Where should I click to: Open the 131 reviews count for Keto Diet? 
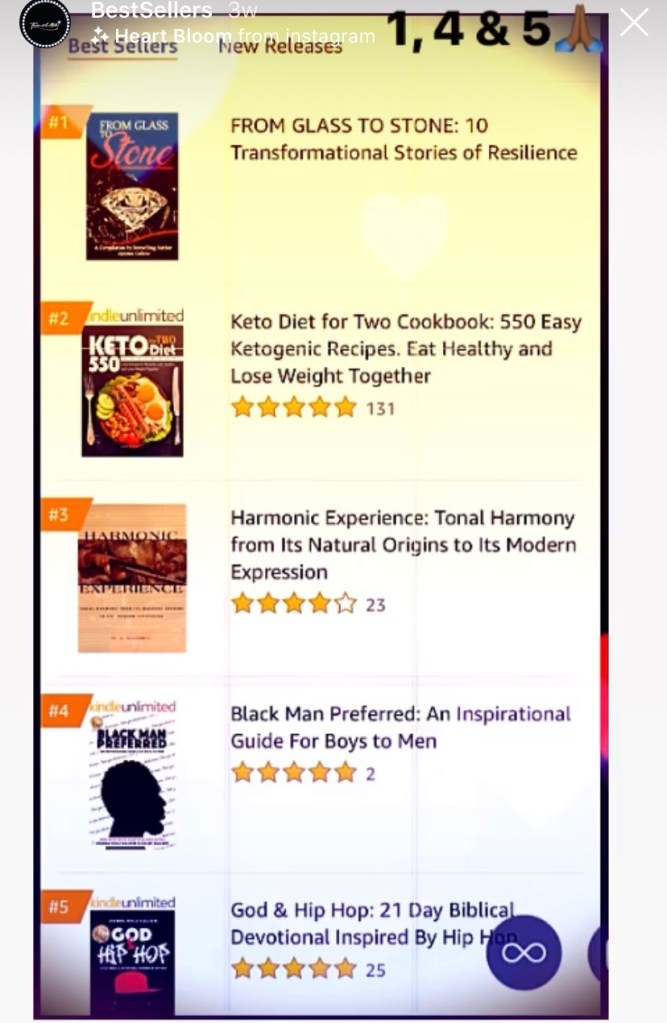coord(380,408)
